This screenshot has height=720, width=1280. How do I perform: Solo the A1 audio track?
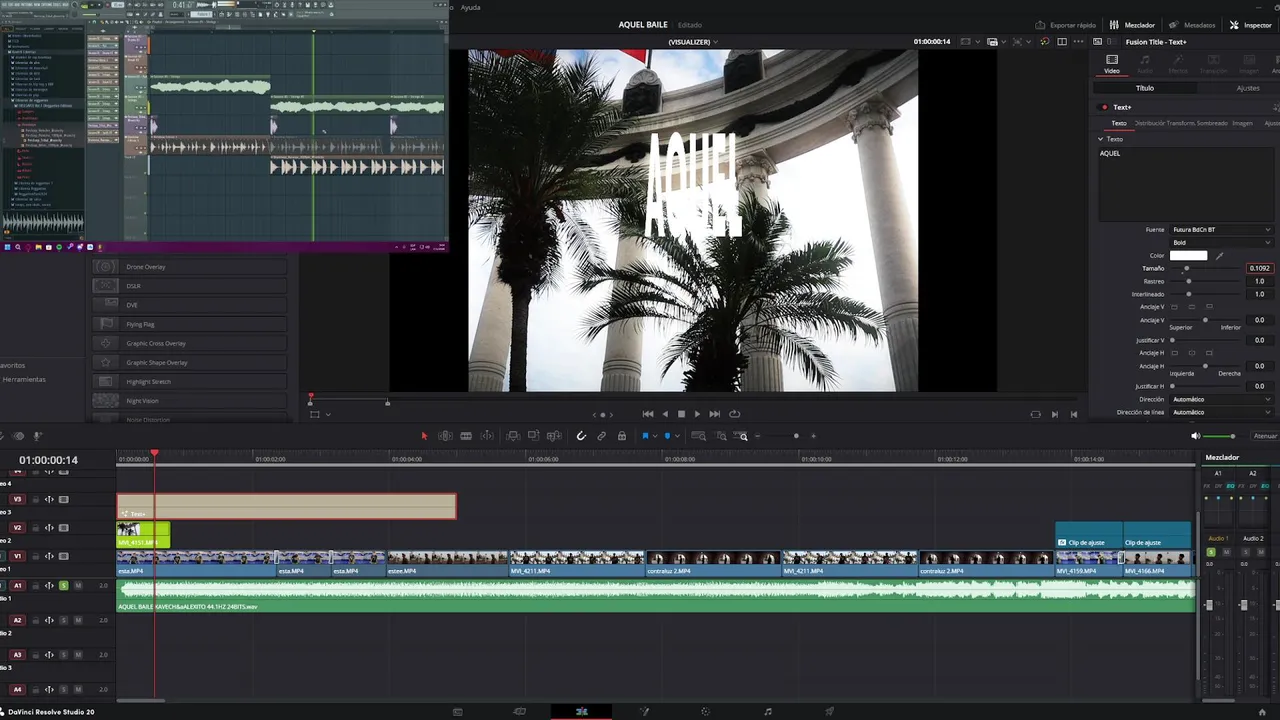tap(64, 585)
